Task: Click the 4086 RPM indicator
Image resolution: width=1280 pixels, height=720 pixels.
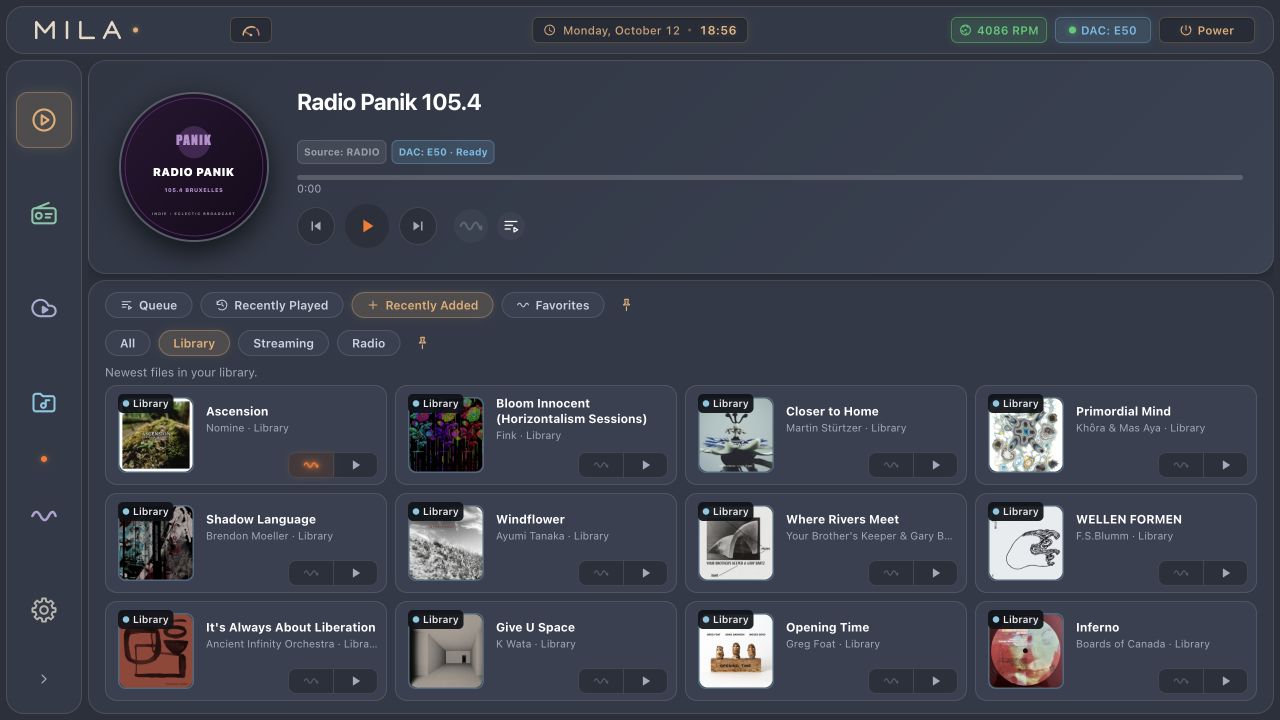Action: pyautogui.click(x=999, y=30)
